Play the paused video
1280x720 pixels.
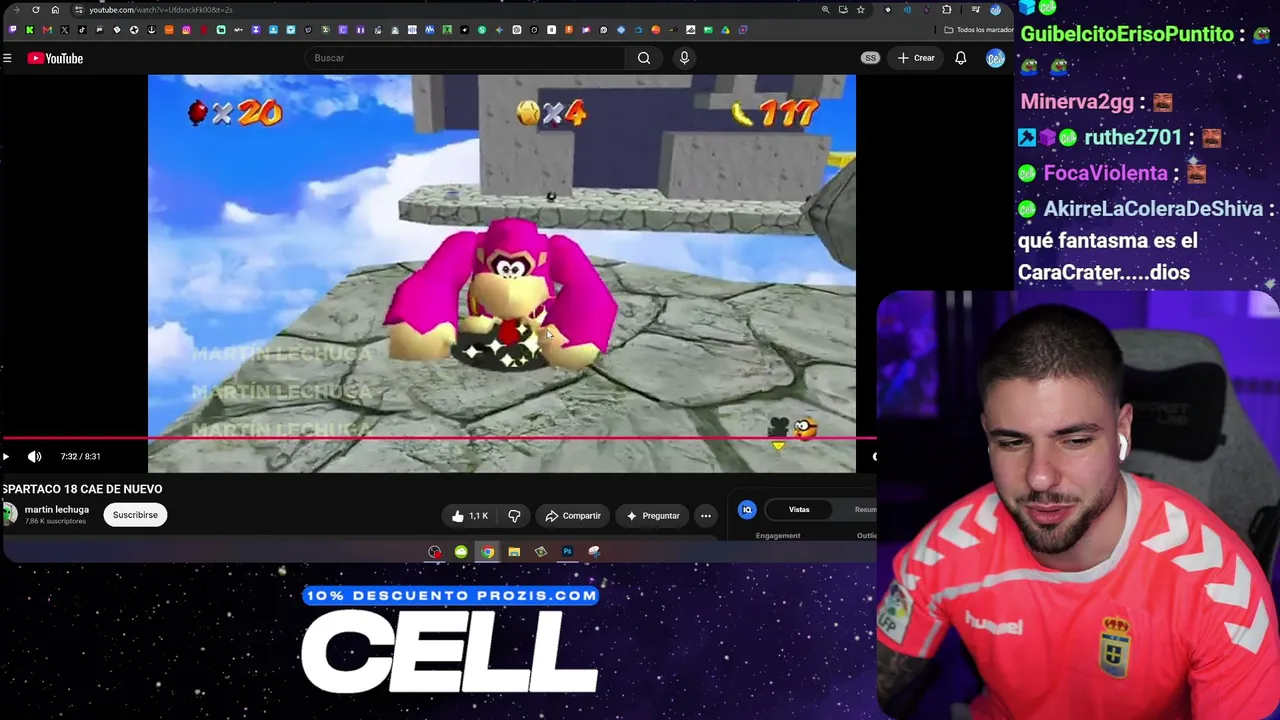[x=6, y=457]
